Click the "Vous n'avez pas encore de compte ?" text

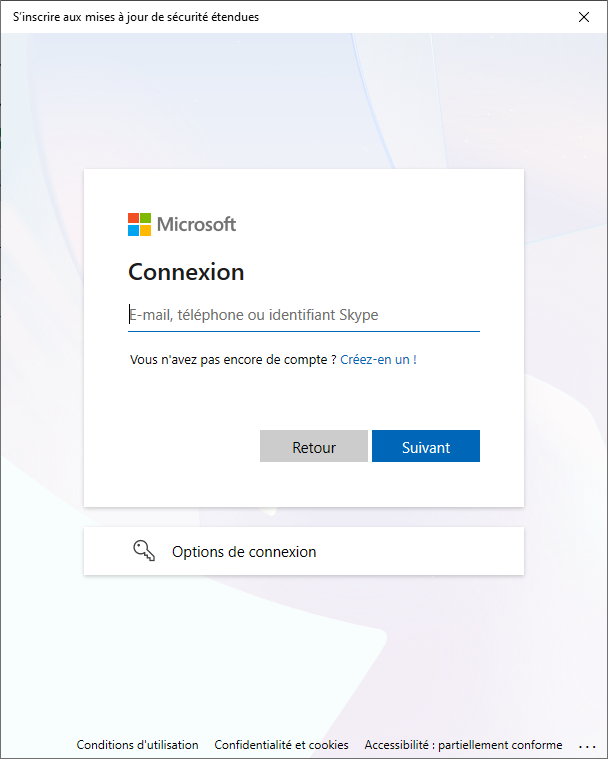[233, 359]
